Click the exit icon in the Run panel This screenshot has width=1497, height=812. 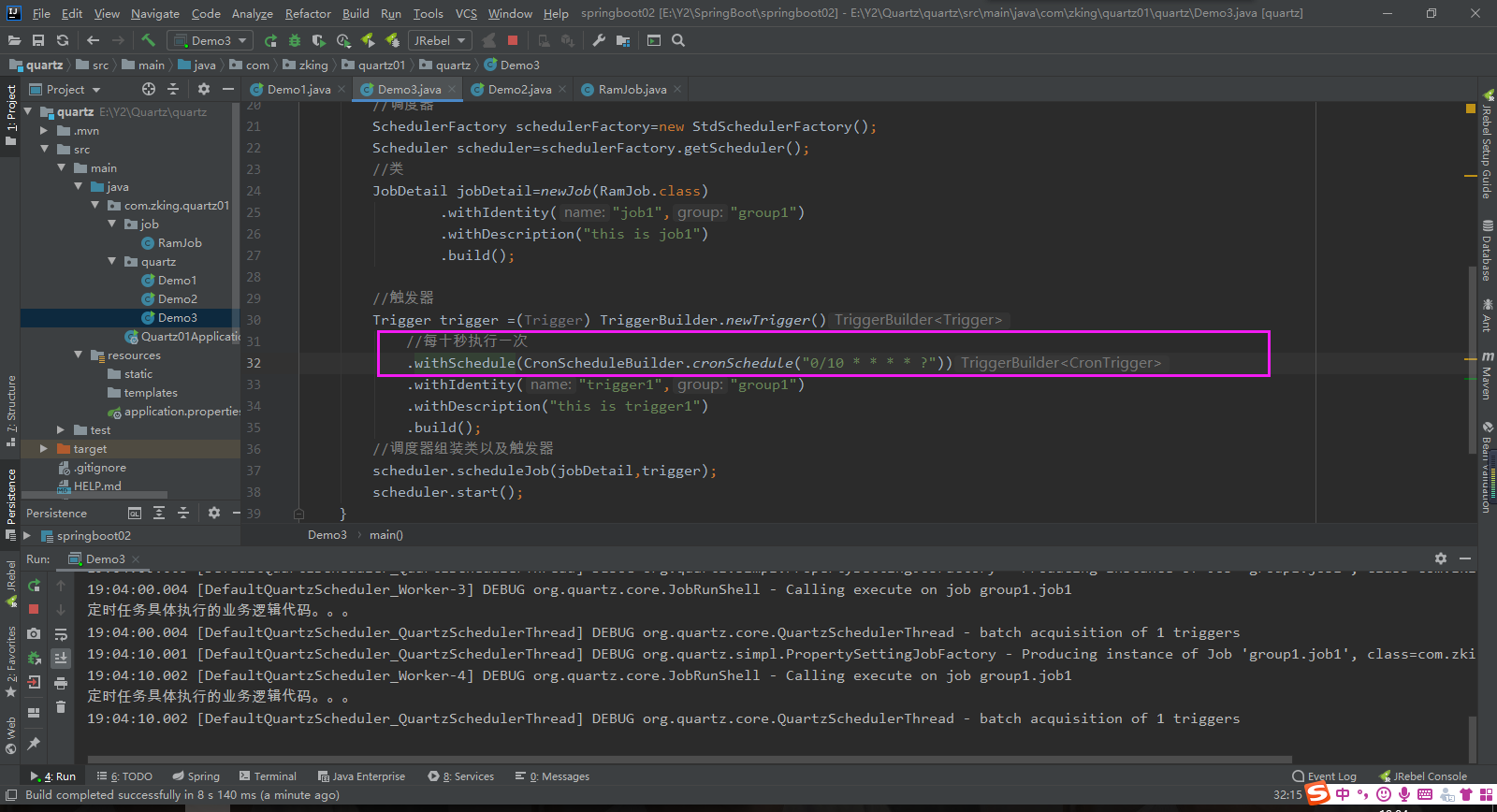pyautogui.click(x=34, y=682)
